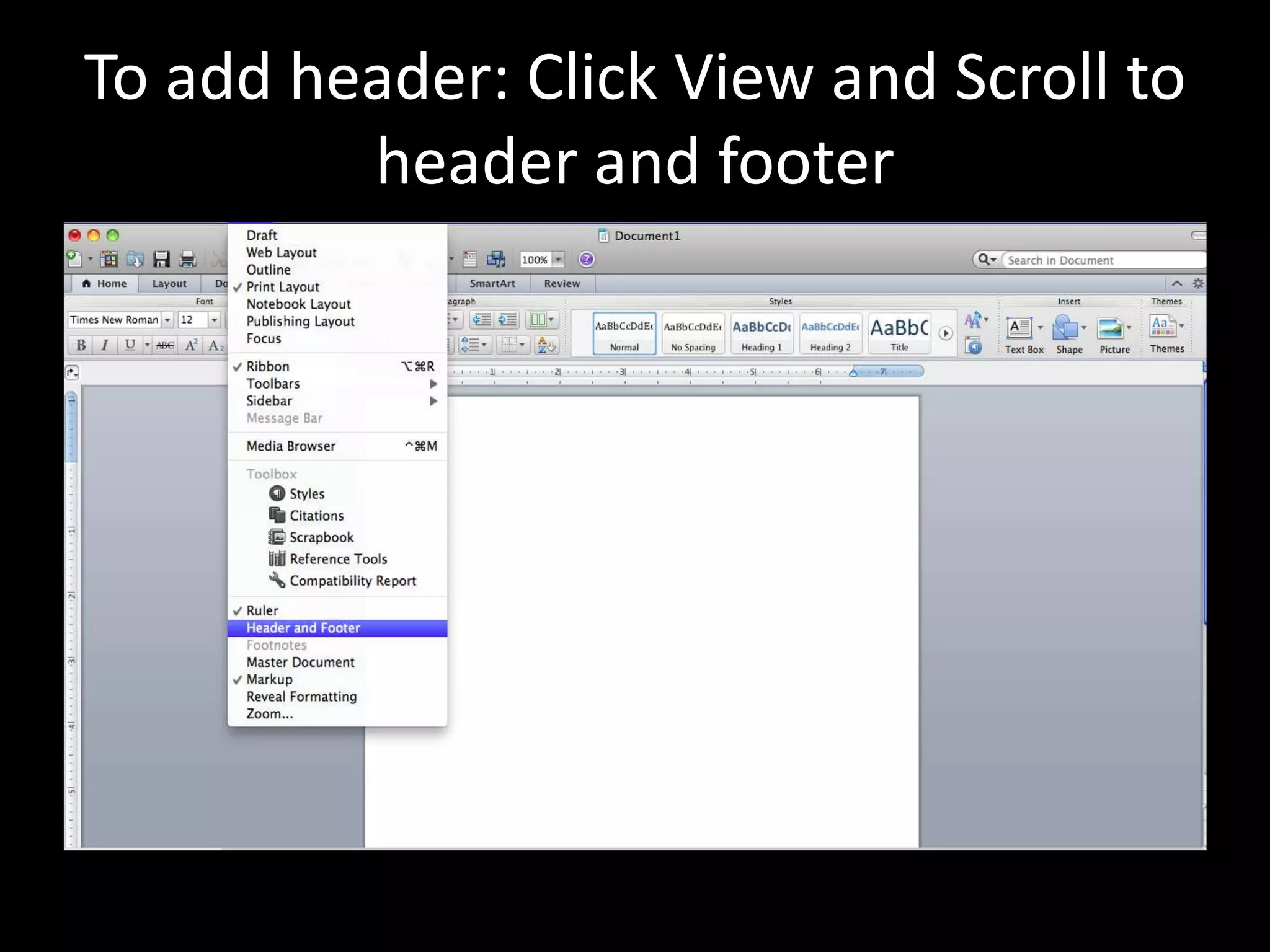Choose Web Layout from menu
Viewport: 1270px width, 952px height.
337,253
